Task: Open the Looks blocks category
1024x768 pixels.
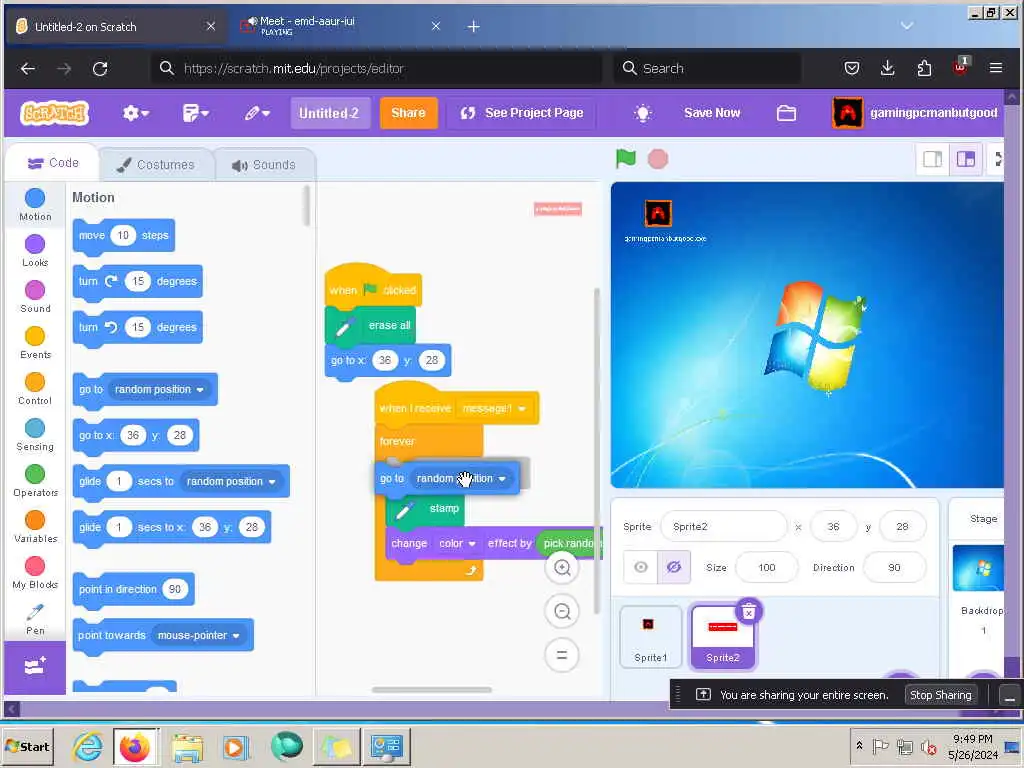Action: click(35, 251)
